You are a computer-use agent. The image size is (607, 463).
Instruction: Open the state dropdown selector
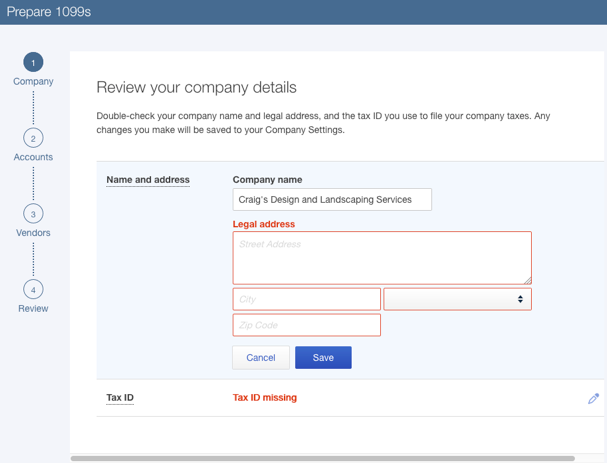(x=457, y=299)
